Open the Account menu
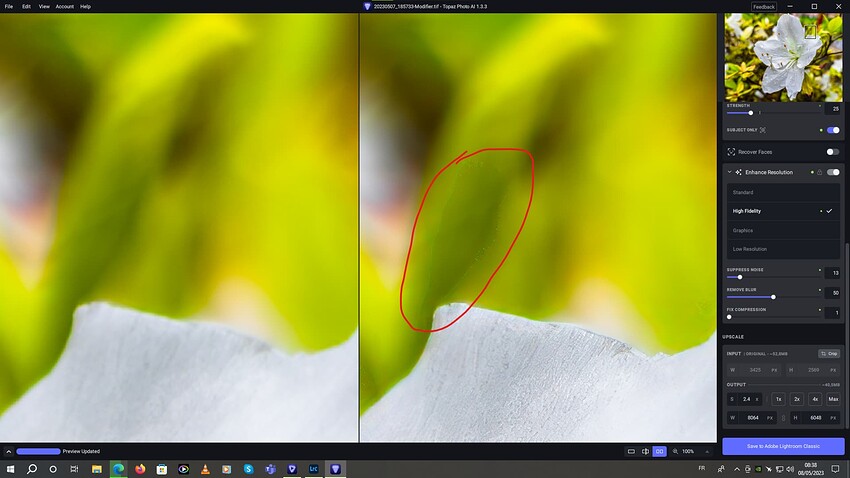This screenshot has width=850, height=478. [64, 6]
